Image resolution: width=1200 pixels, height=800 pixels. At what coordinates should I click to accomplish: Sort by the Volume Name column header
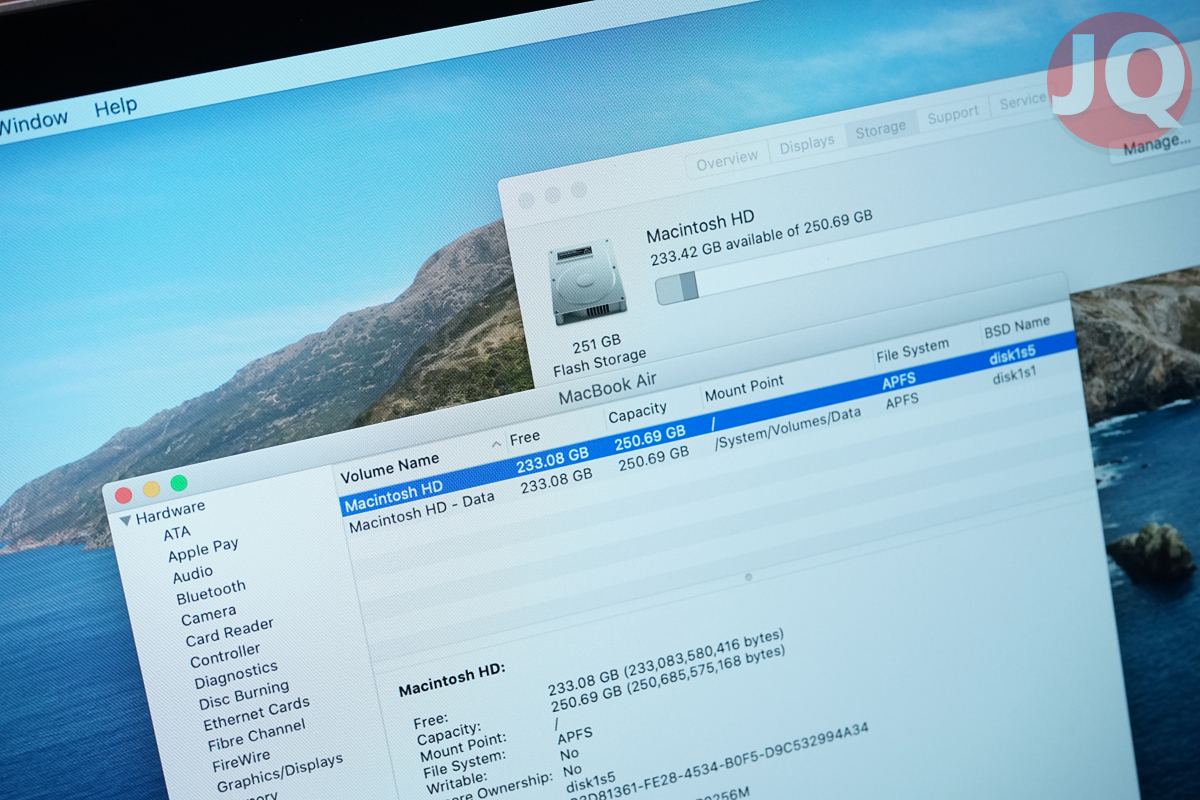(x=390, y=467)
